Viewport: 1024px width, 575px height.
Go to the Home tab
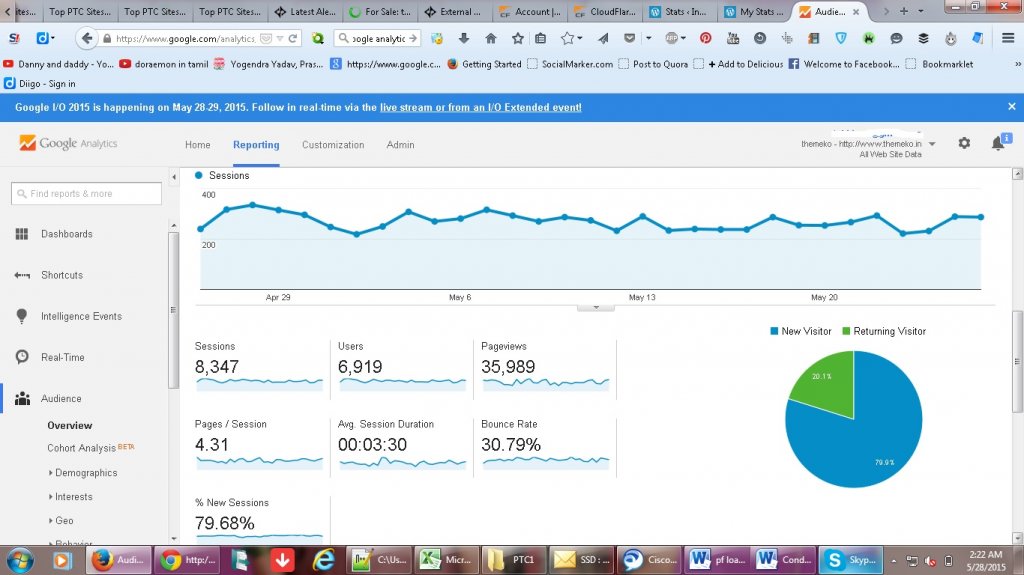(197, 144)
